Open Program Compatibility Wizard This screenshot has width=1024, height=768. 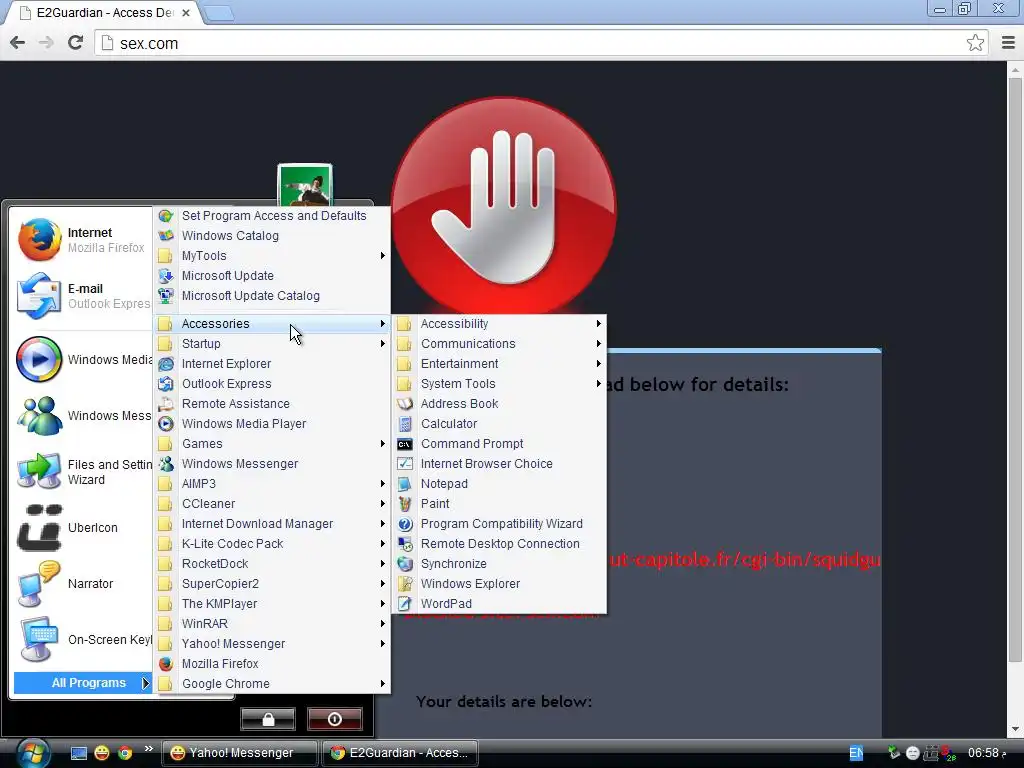[x=499, y=524]
